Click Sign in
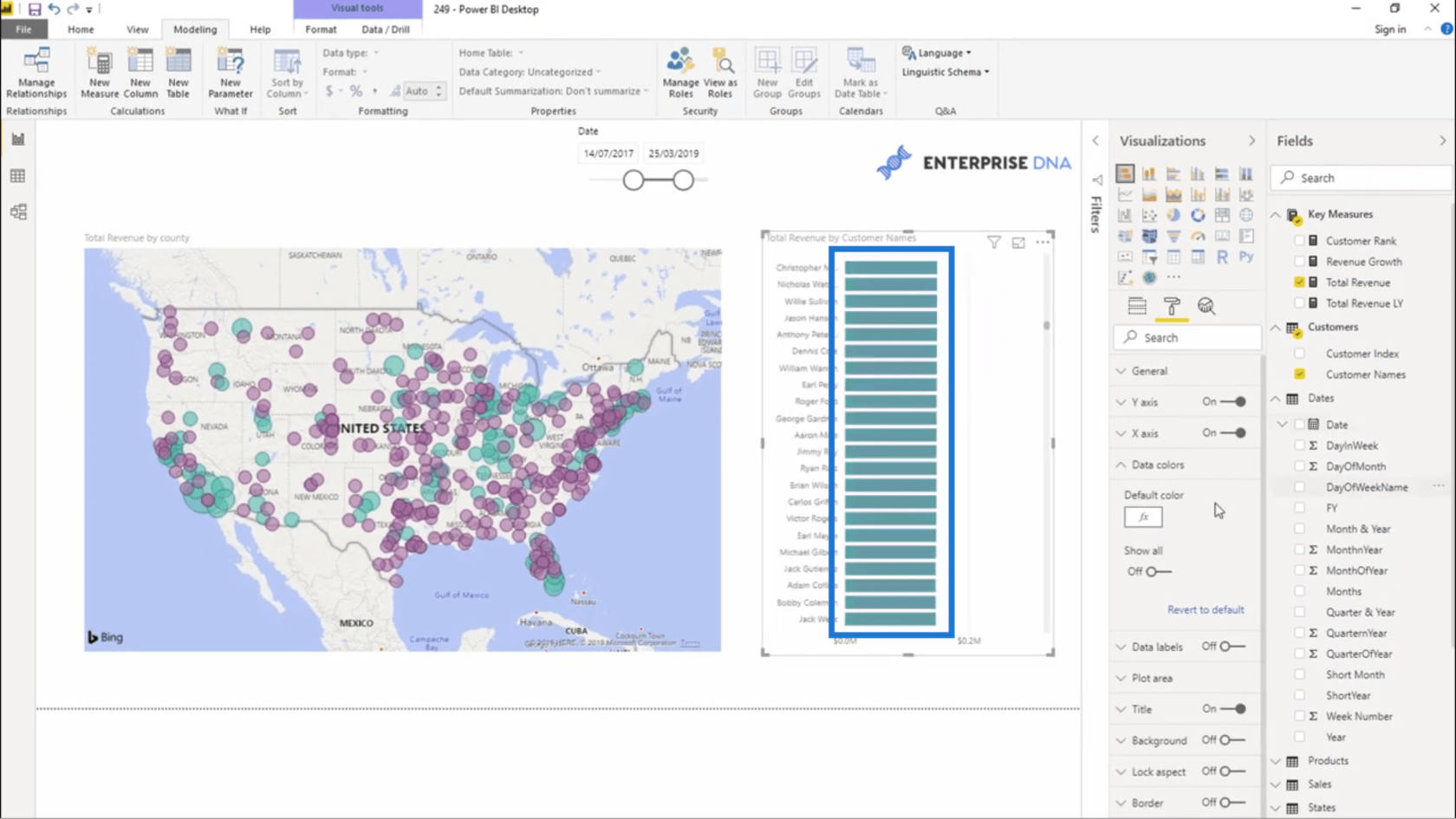 tap(1390, 29)
